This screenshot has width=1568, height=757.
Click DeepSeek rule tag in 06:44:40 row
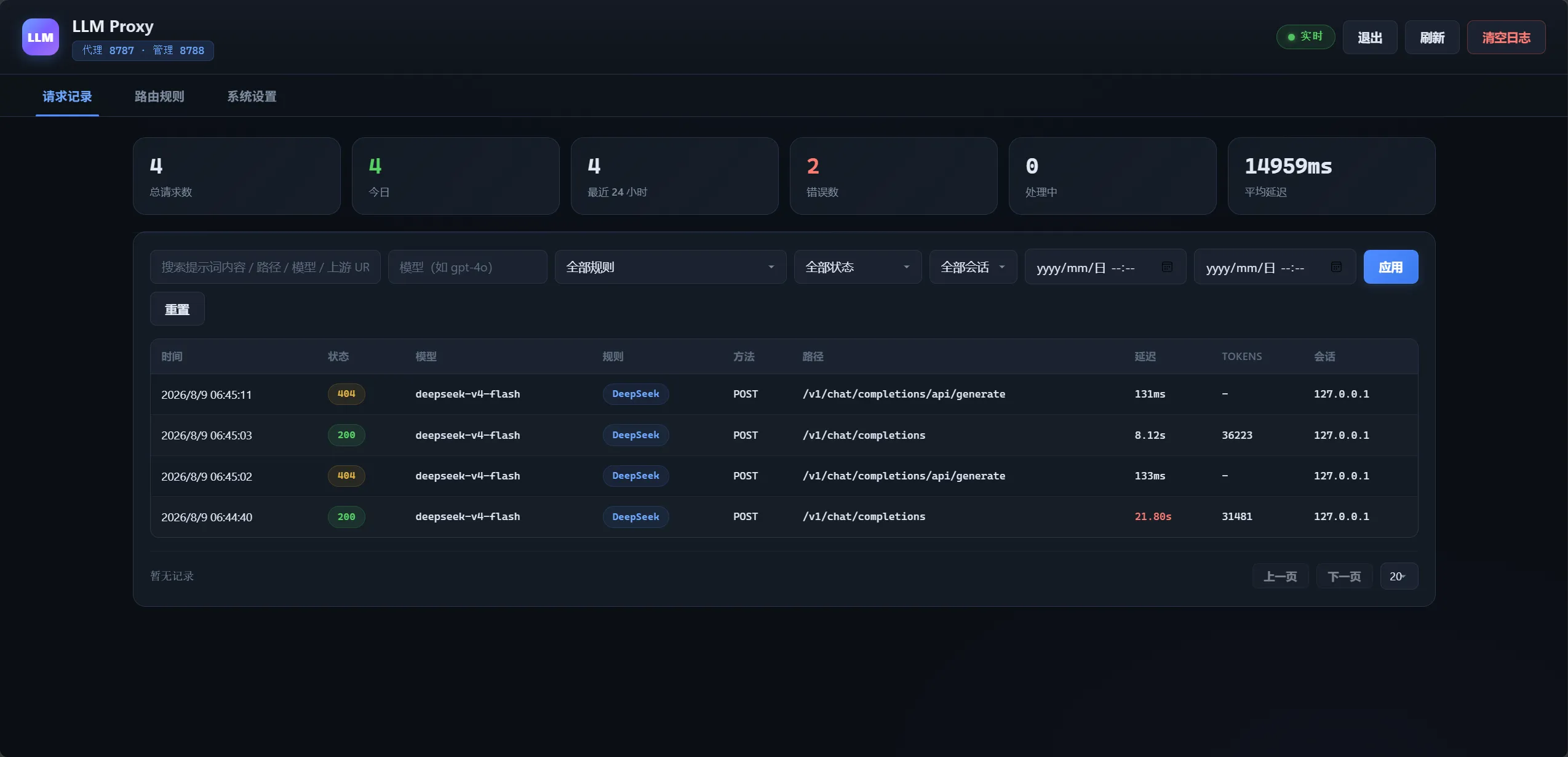pyautogui.click(x=635, y=517)
